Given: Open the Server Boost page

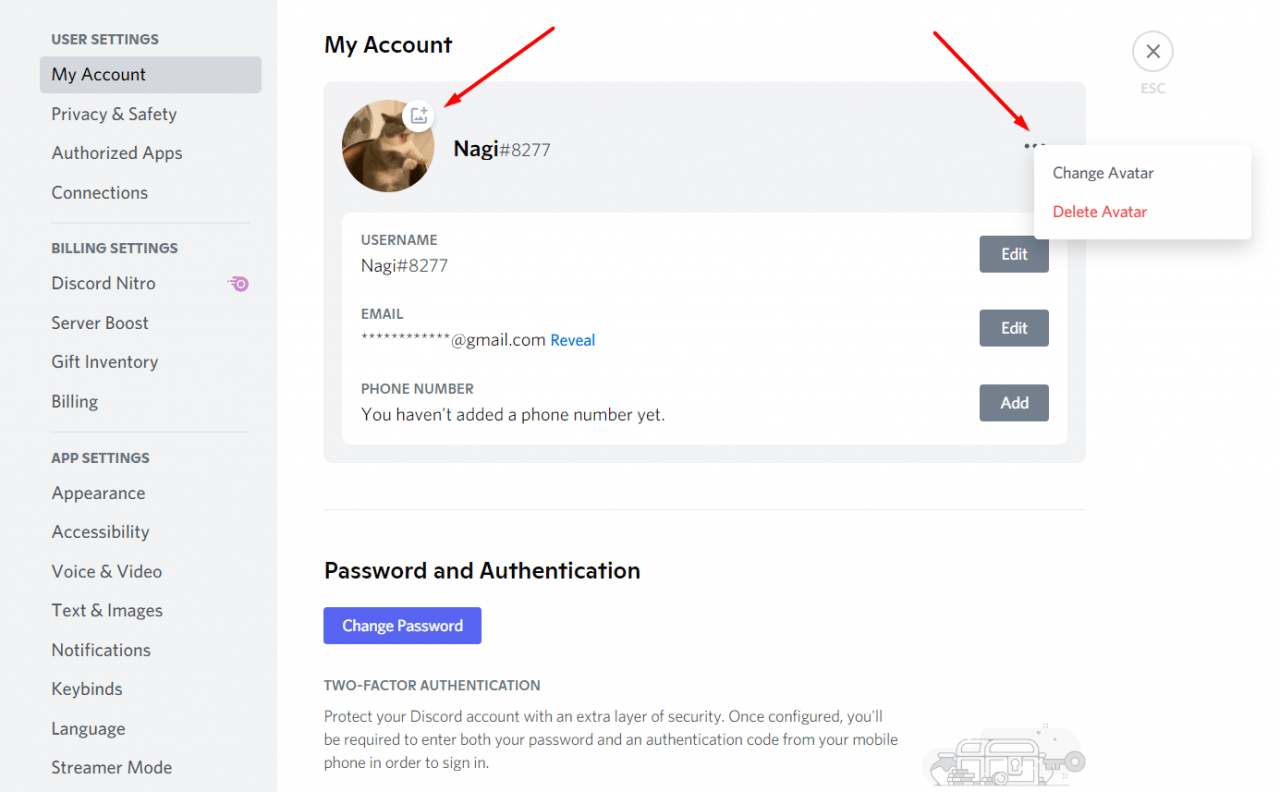Looking at the screenshot, I should pyautogui.click(x=99, y=323).
